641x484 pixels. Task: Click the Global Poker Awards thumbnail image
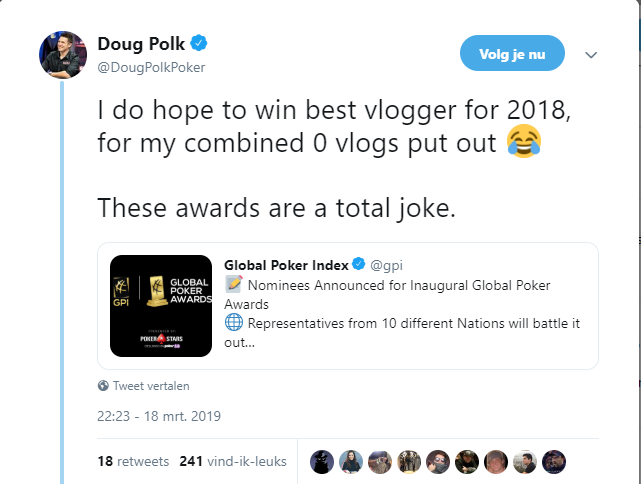(161, 306)
